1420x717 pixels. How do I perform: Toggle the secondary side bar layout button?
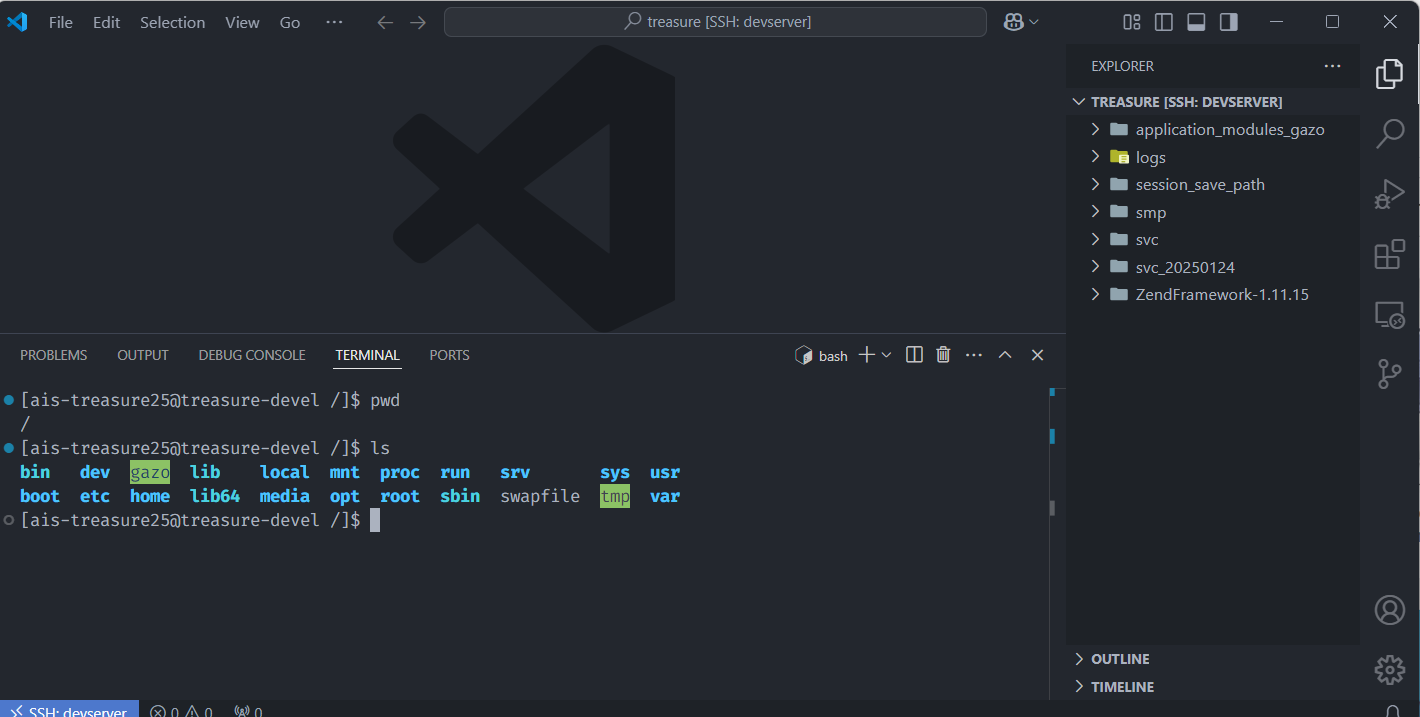(x=1228, y=22)
